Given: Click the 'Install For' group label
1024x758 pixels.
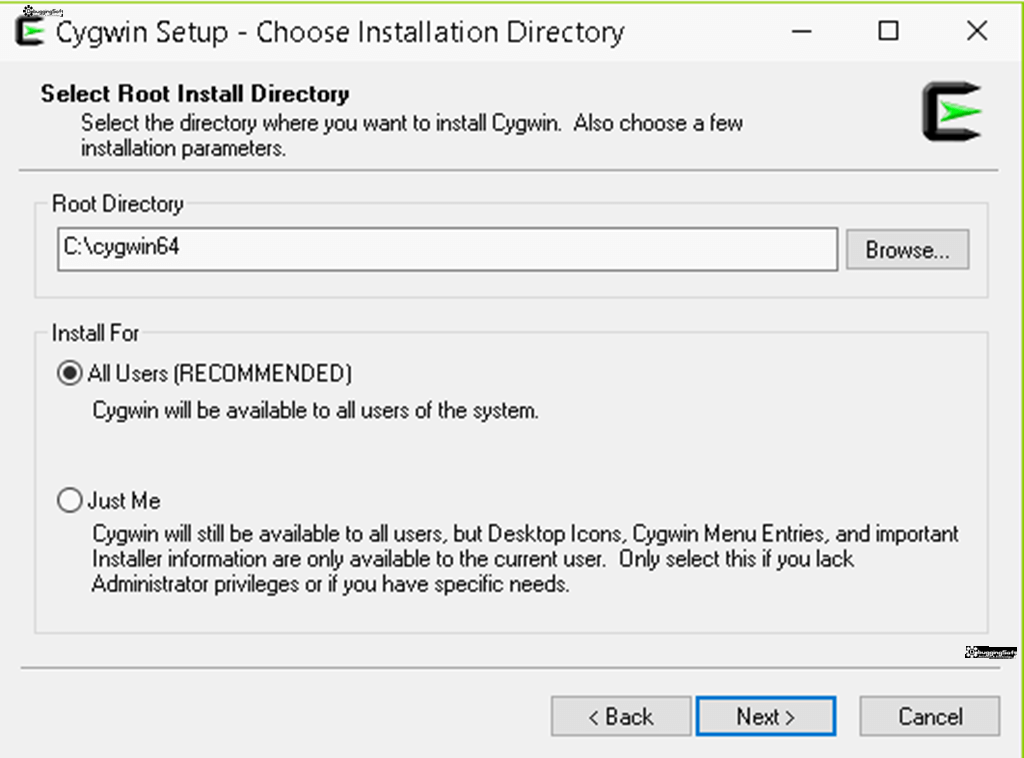Looking at the screenshot, I should 95,333.
